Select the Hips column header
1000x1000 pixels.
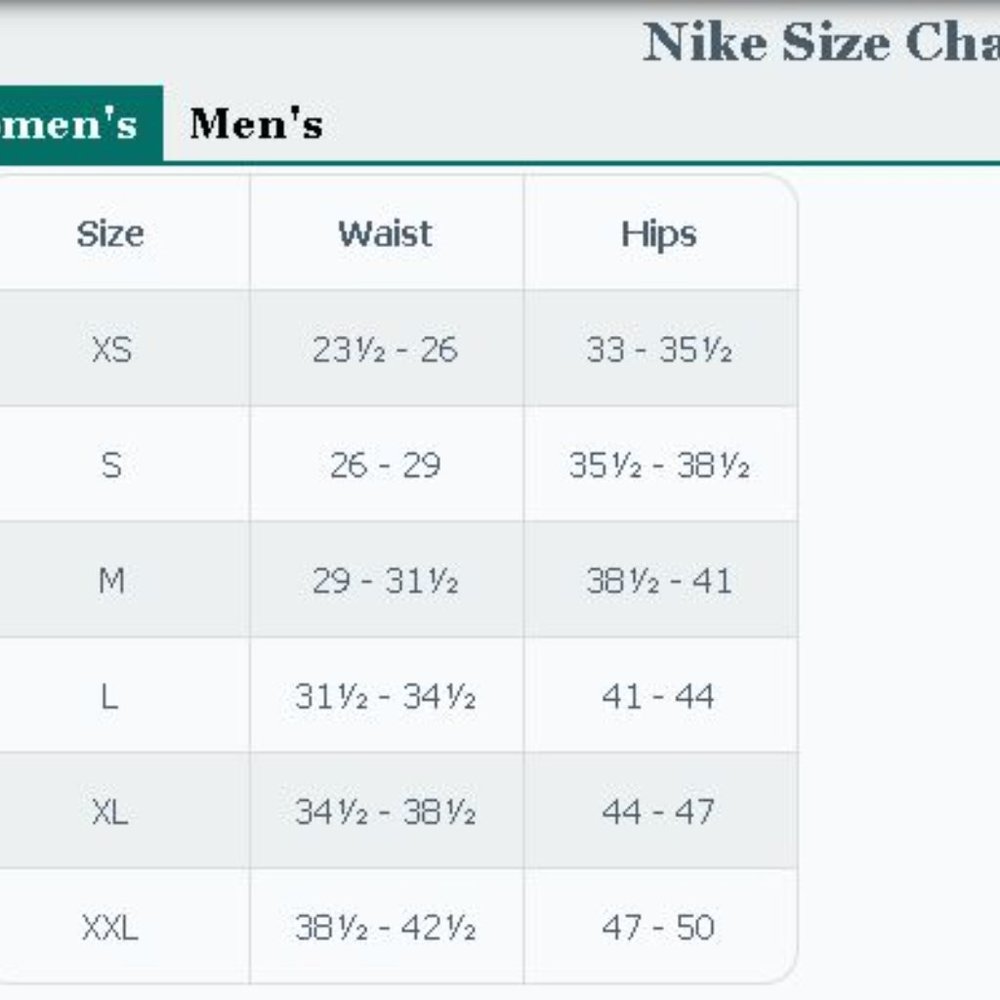(x=658, y=234)
